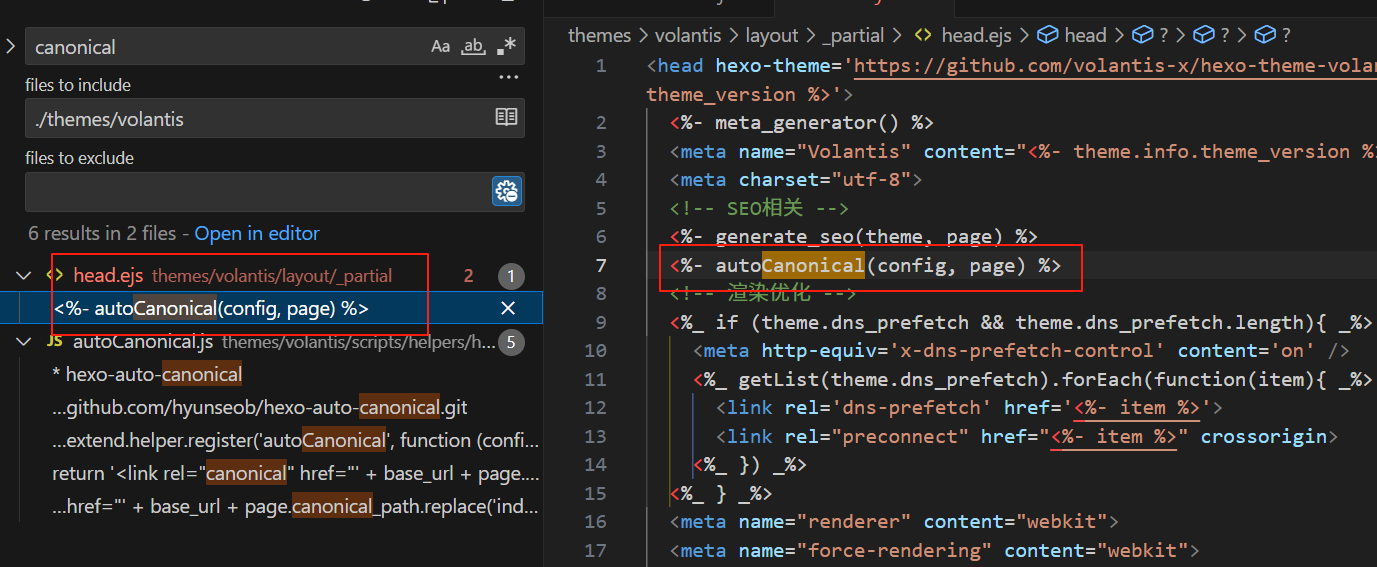Image resolution: width=1377 pixels, height=567 pixels.
Task: Click the Open in editor link
Action: point(257,233)
